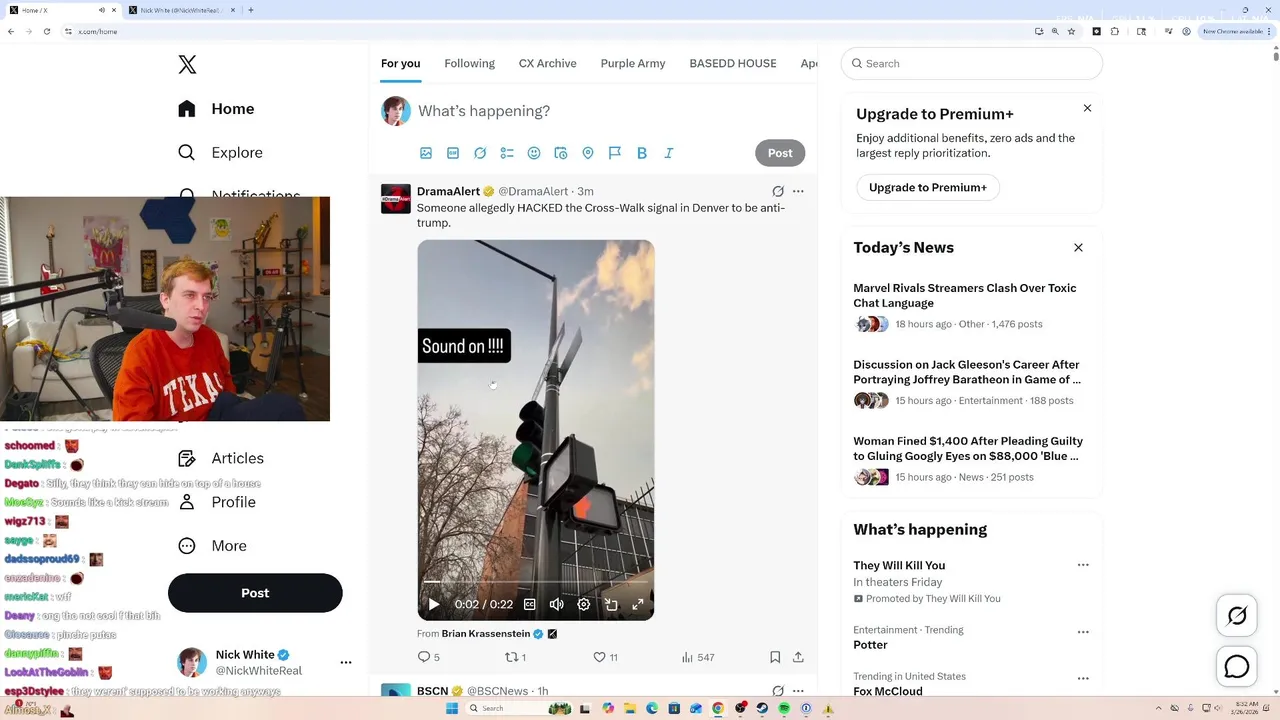Switch to the Following tab
This screenshot has width=1280, height=720.
[469, 63]
